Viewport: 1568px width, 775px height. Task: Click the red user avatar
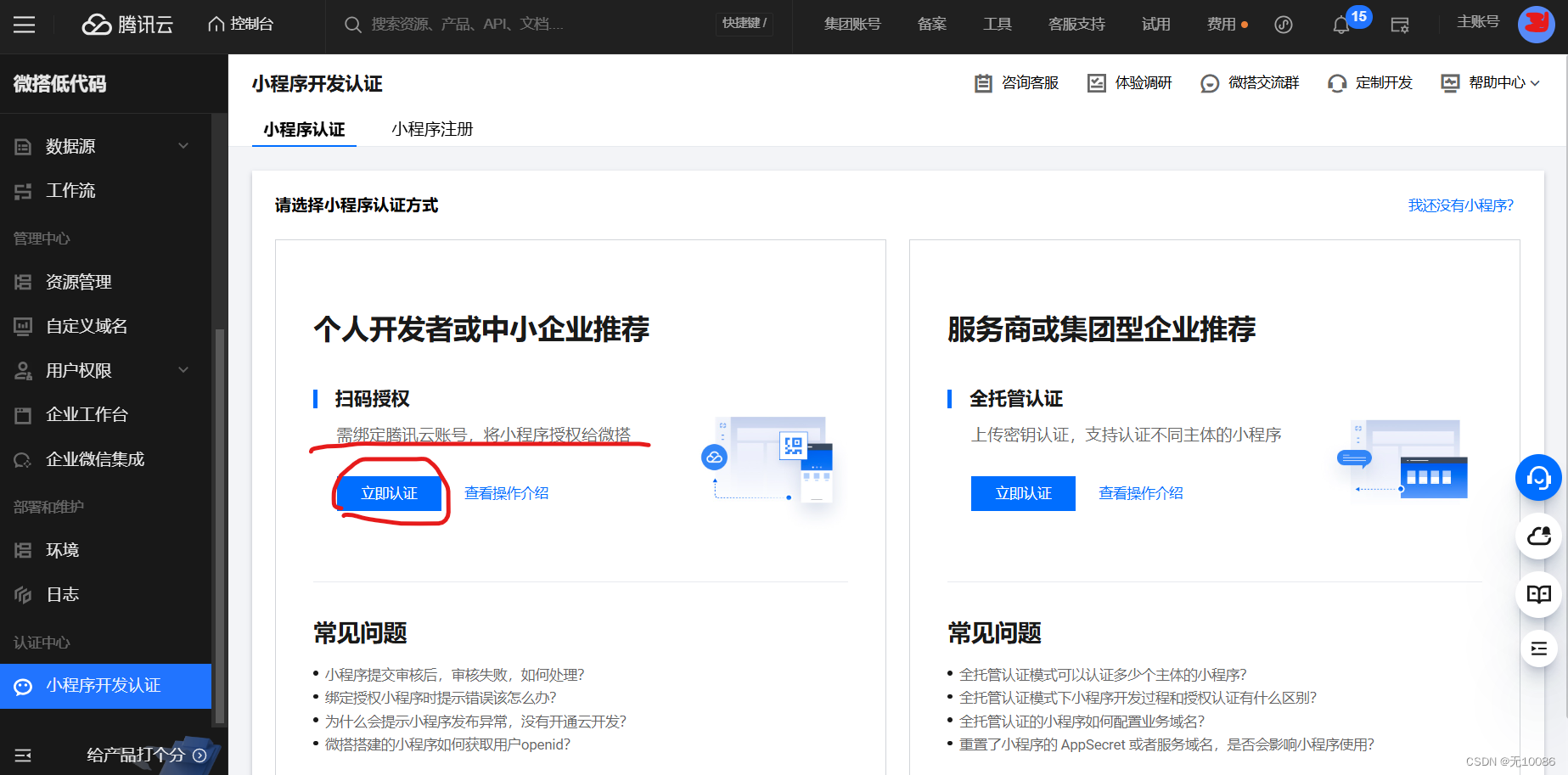coord(1536,25)
